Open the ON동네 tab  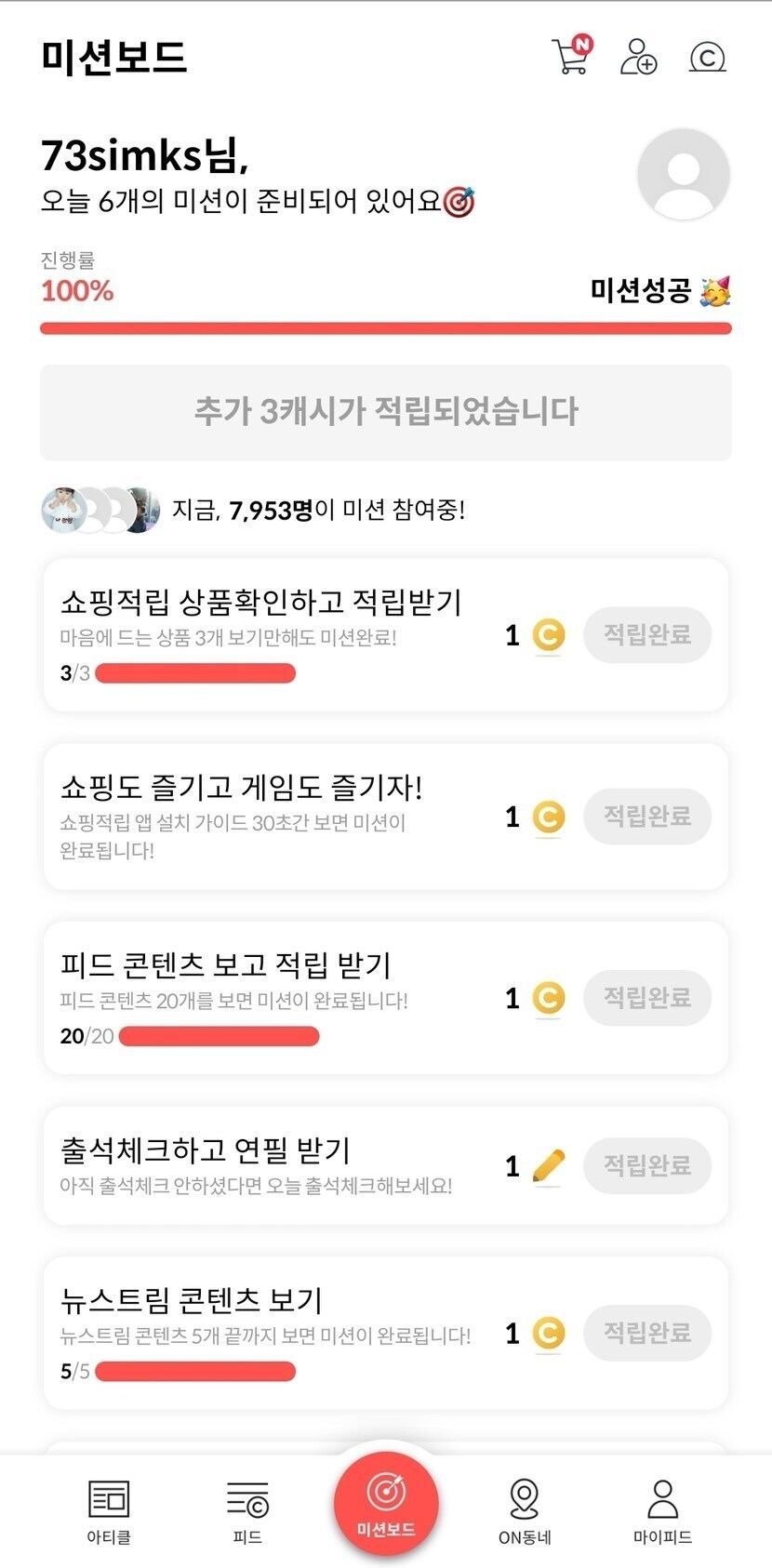[x=525, y=1510]
